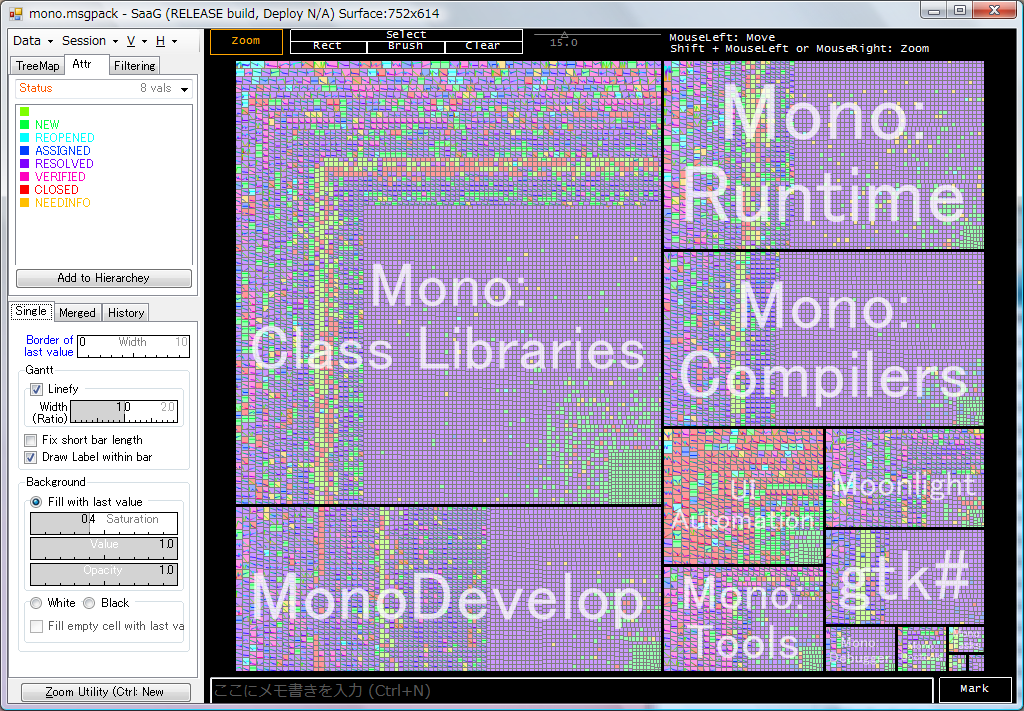Minimize the SaaG window
1024x711 pixels.
pos(935,10)
